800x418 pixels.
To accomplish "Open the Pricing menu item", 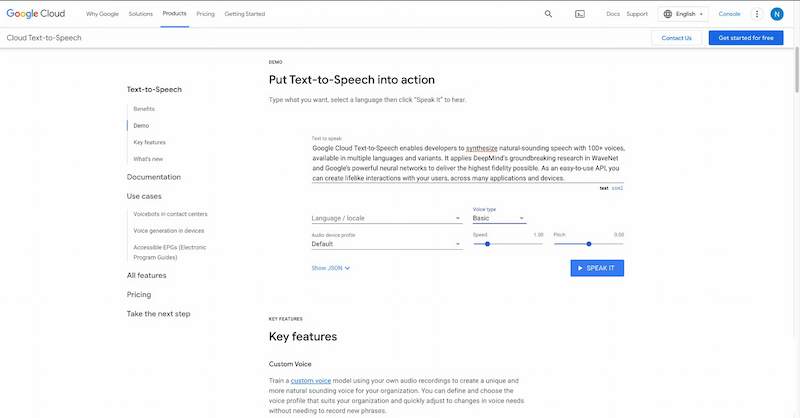I will [x=205, y=14].
